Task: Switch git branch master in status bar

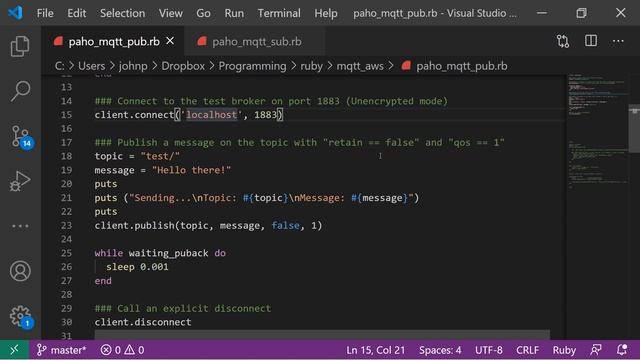Action: point(61,350)
